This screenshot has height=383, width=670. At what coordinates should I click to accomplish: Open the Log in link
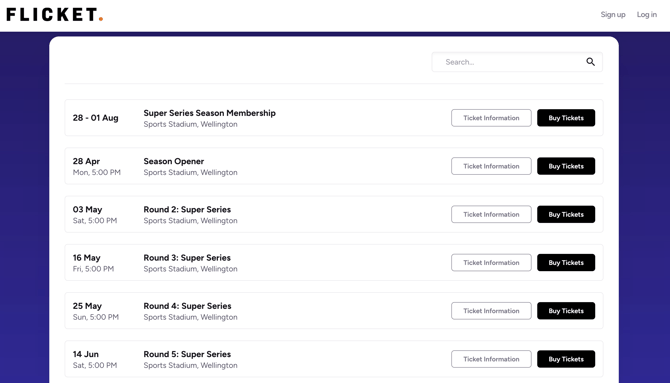pyautogui.click(x=646, y=15)
